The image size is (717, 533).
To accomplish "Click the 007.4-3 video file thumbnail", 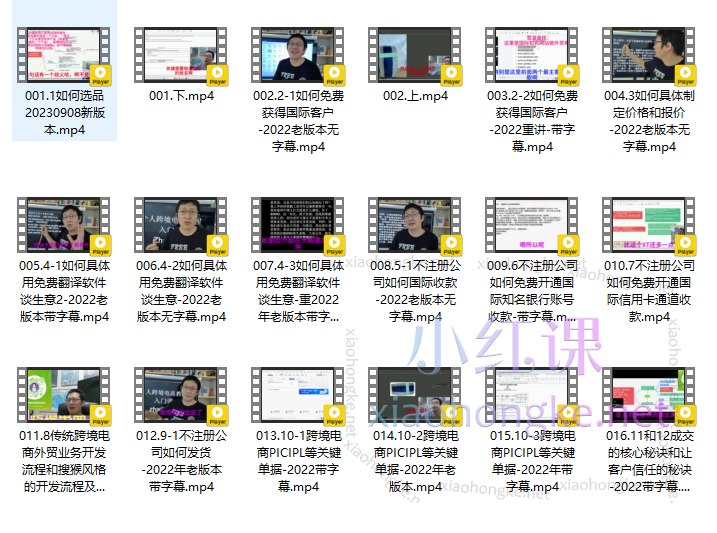I will tap(298, 225).
